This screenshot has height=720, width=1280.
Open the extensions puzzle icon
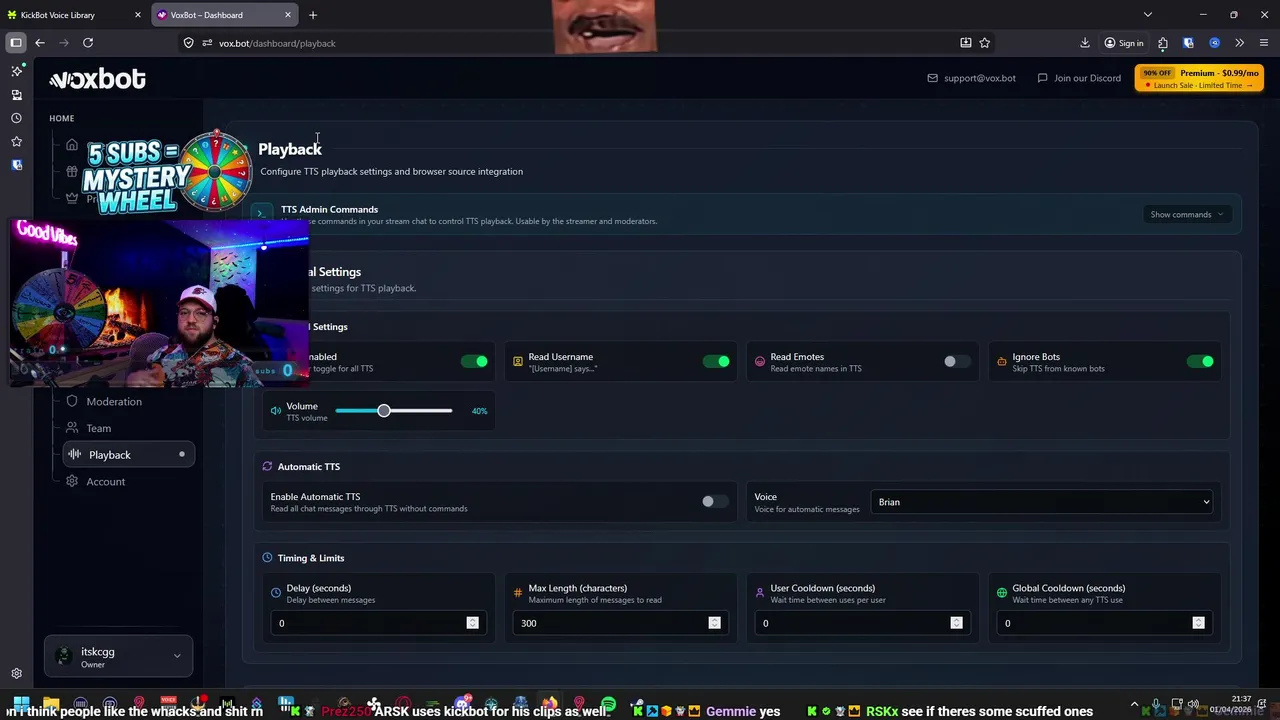[1163, 43]
